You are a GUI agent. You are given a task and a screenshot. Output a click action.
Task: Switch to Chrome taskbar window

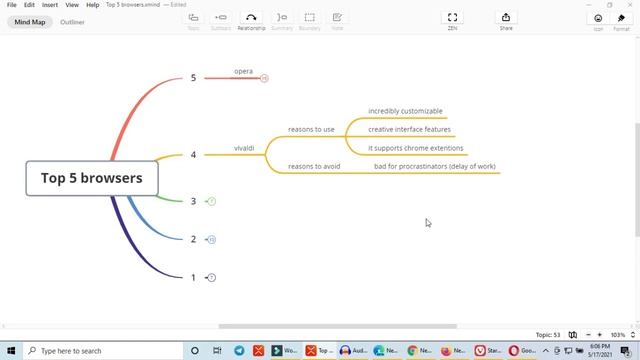[x=420, y=351]
